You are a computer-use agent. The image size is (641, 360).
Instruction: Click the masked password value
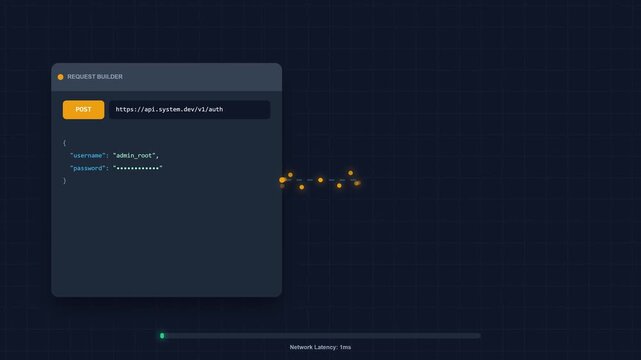point(138,168)
